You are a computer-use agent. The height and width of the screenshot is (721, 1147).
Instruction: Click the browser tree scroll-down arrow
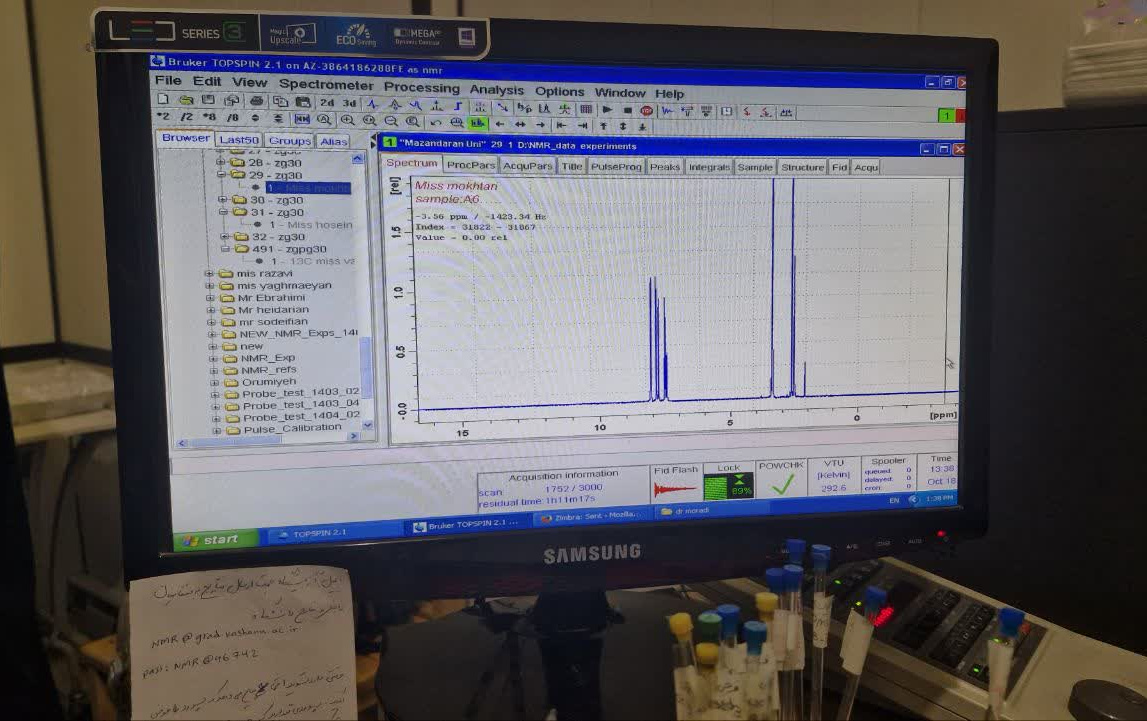click(x=367, y=425)
